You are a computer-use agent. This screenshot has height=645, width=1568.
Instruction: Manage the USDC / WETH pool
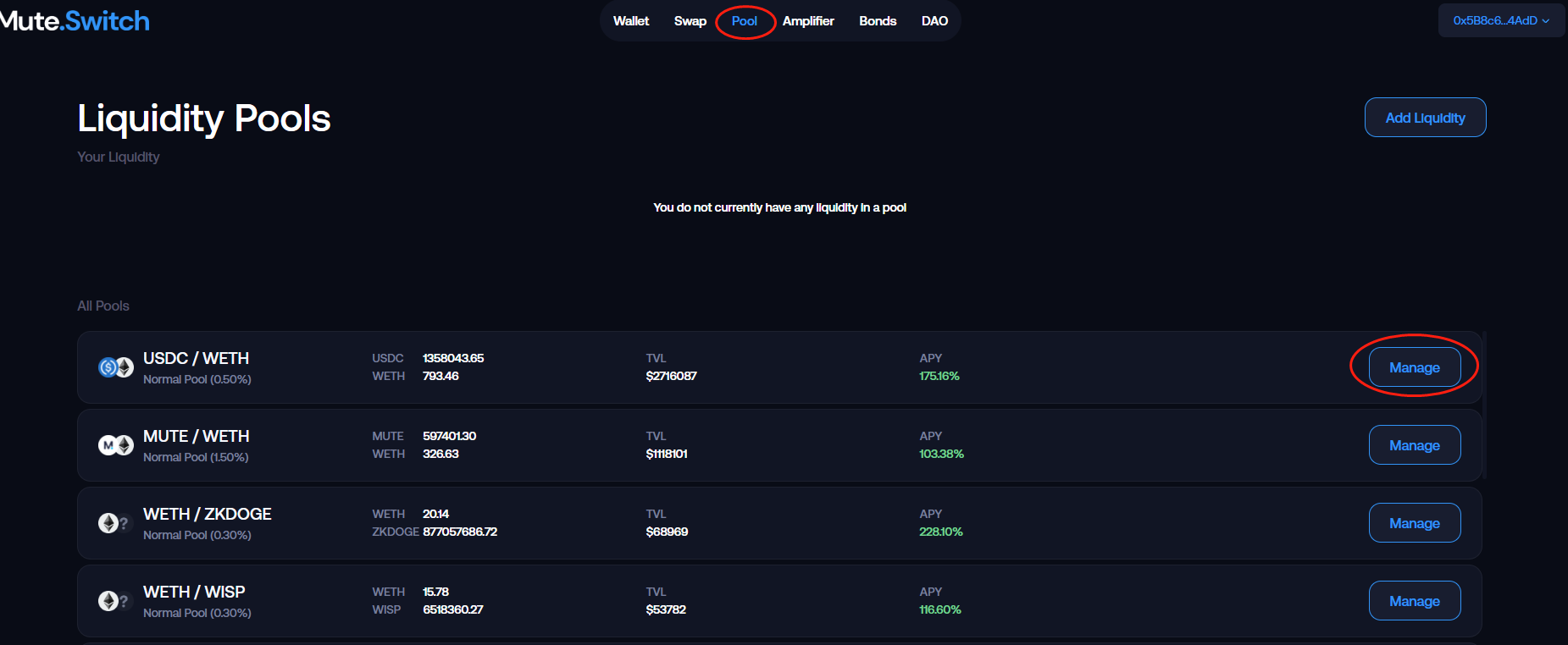(x=1414, y=367)
